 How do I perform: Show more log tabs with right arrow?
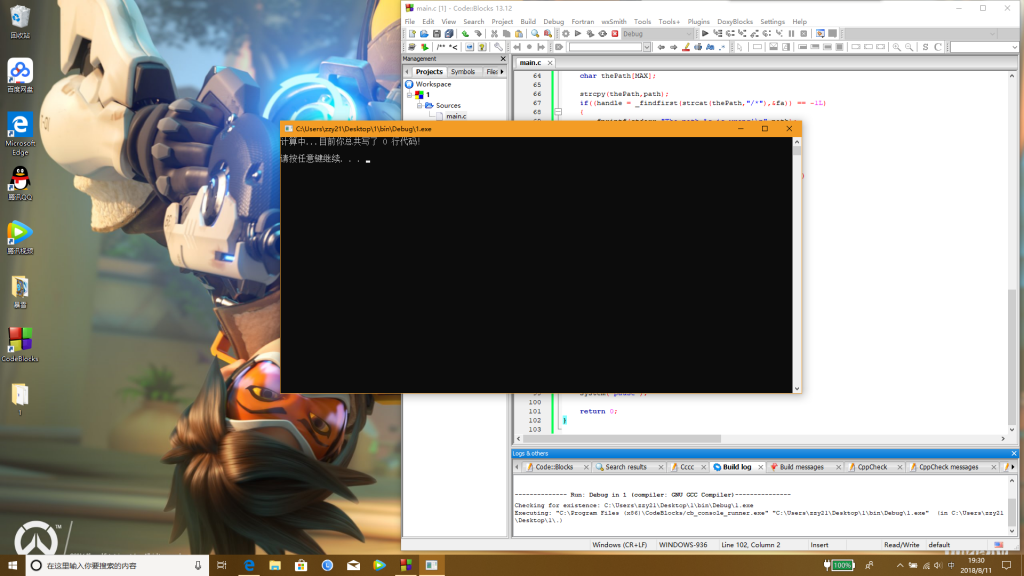pos(1014,467)
